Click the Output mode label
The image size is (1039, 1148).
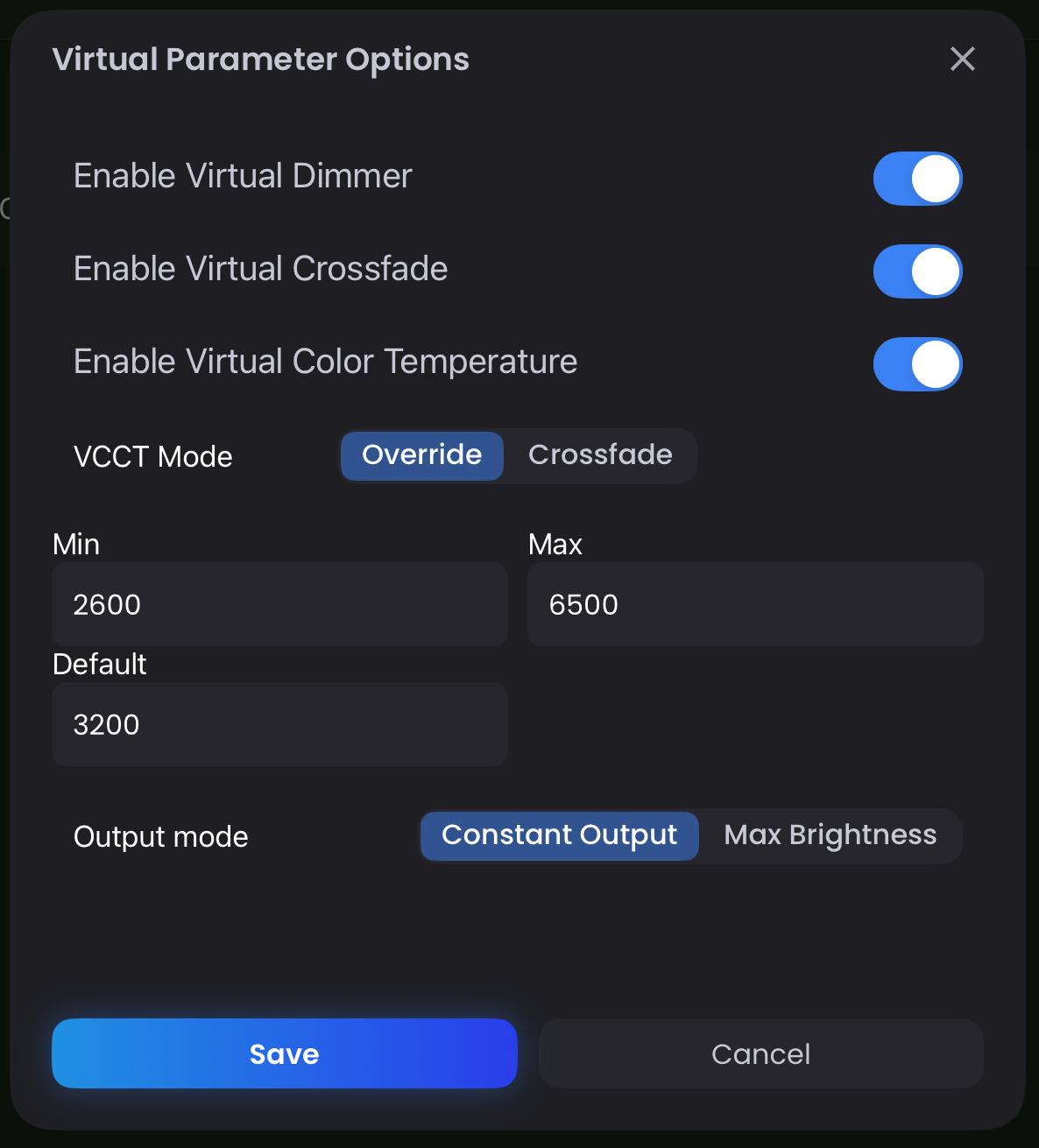(x=161, y=836)
